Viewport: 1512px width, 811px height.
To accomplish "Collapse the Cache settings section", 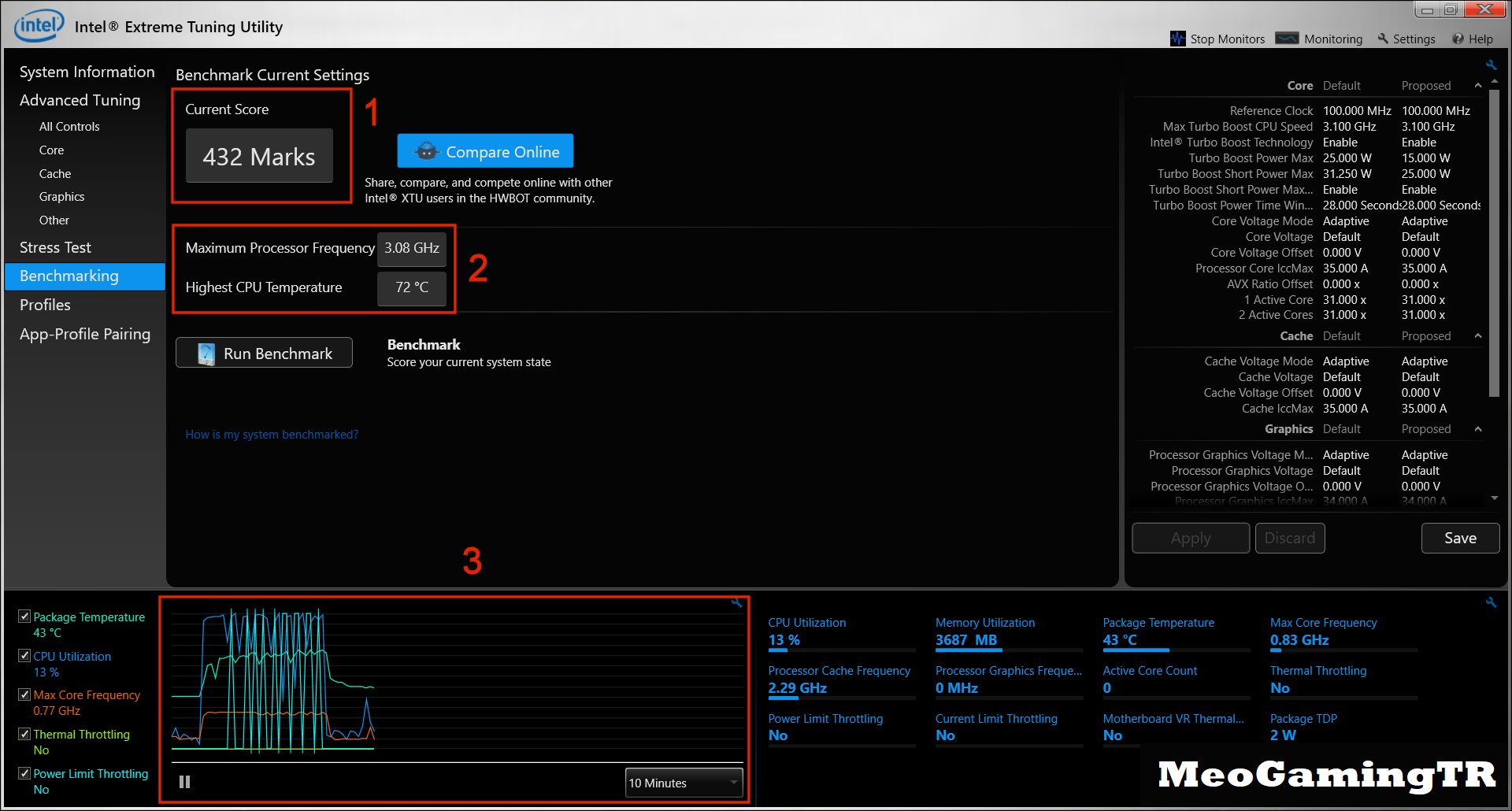I will pyautogui.click(x=1478, y=336).
